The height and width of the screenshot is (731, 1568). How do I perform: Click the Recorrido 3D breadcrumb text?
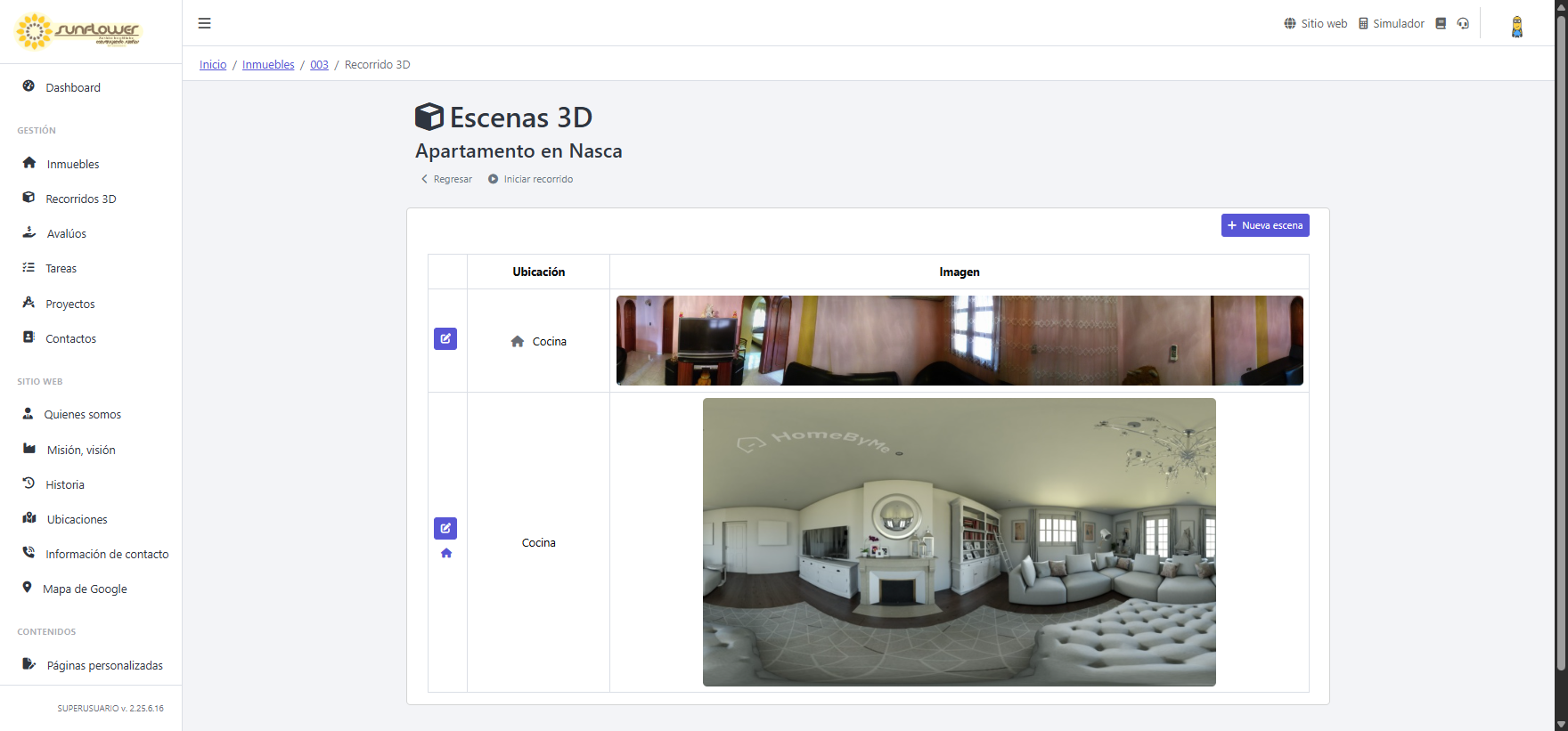tap(378, 65)
